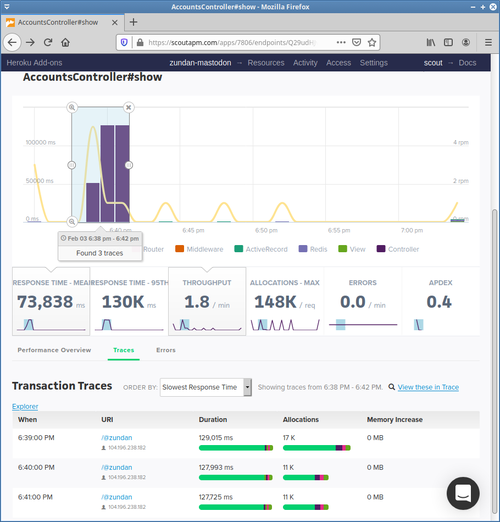Open the Explorer link
500x522 pixels.
(x=25, y=406)
